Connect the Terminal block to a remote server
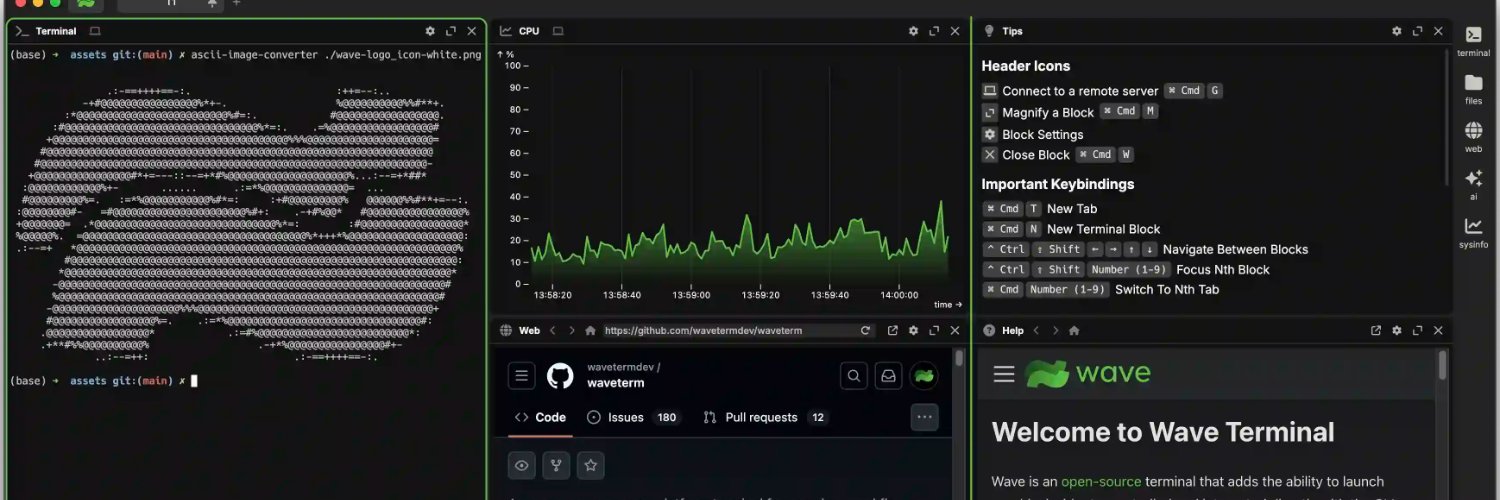 (95, 31)
